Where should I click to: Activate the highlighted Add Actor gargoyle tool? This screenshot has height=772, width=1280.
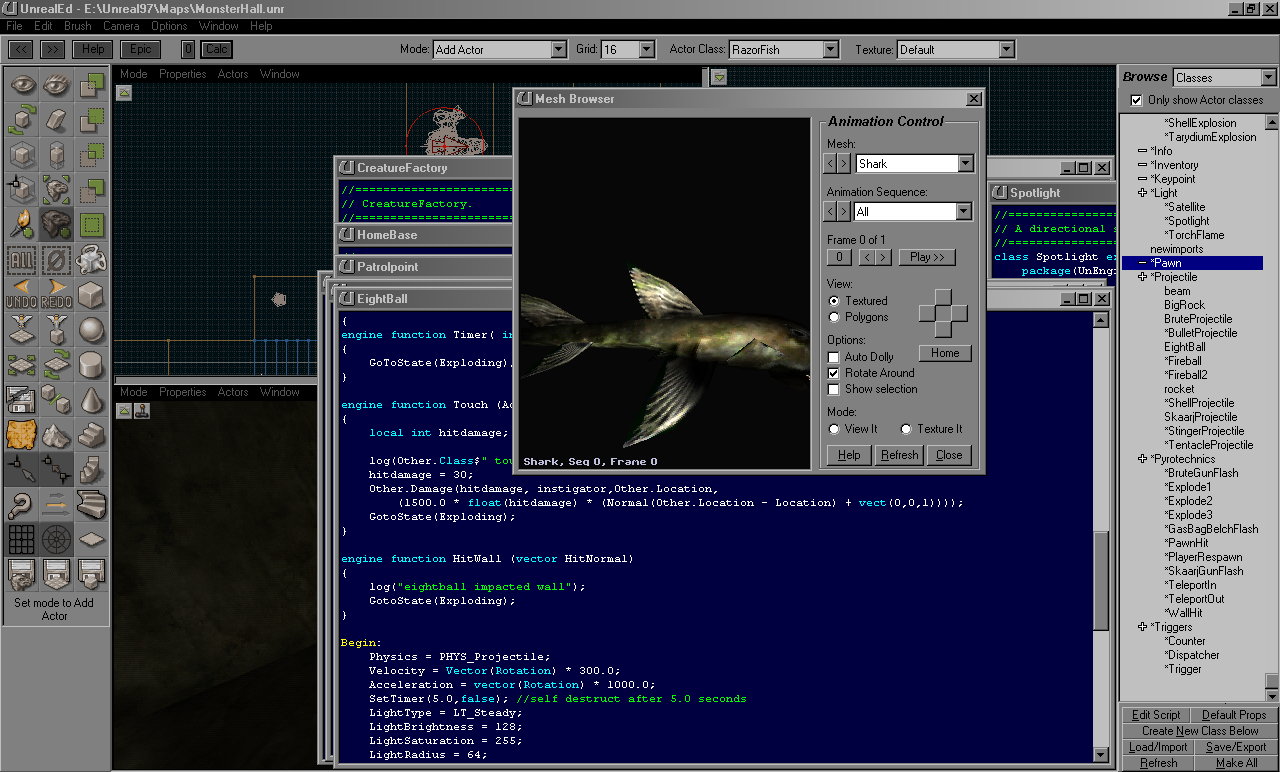tap(56, 225)
